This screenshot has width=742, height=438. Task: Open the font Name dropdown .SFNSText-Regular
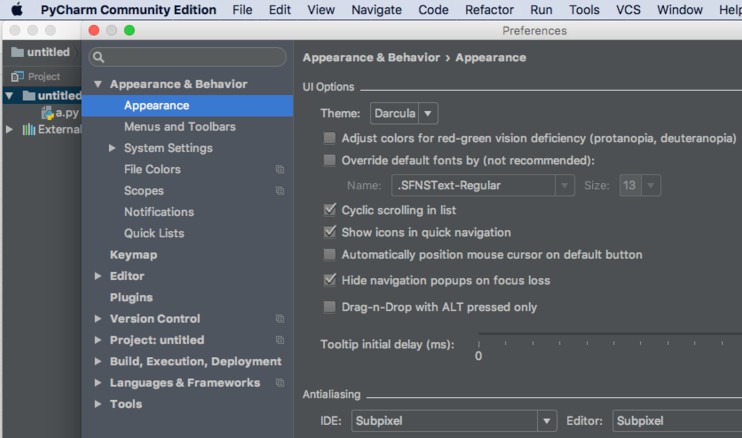[x=483, y=185]
